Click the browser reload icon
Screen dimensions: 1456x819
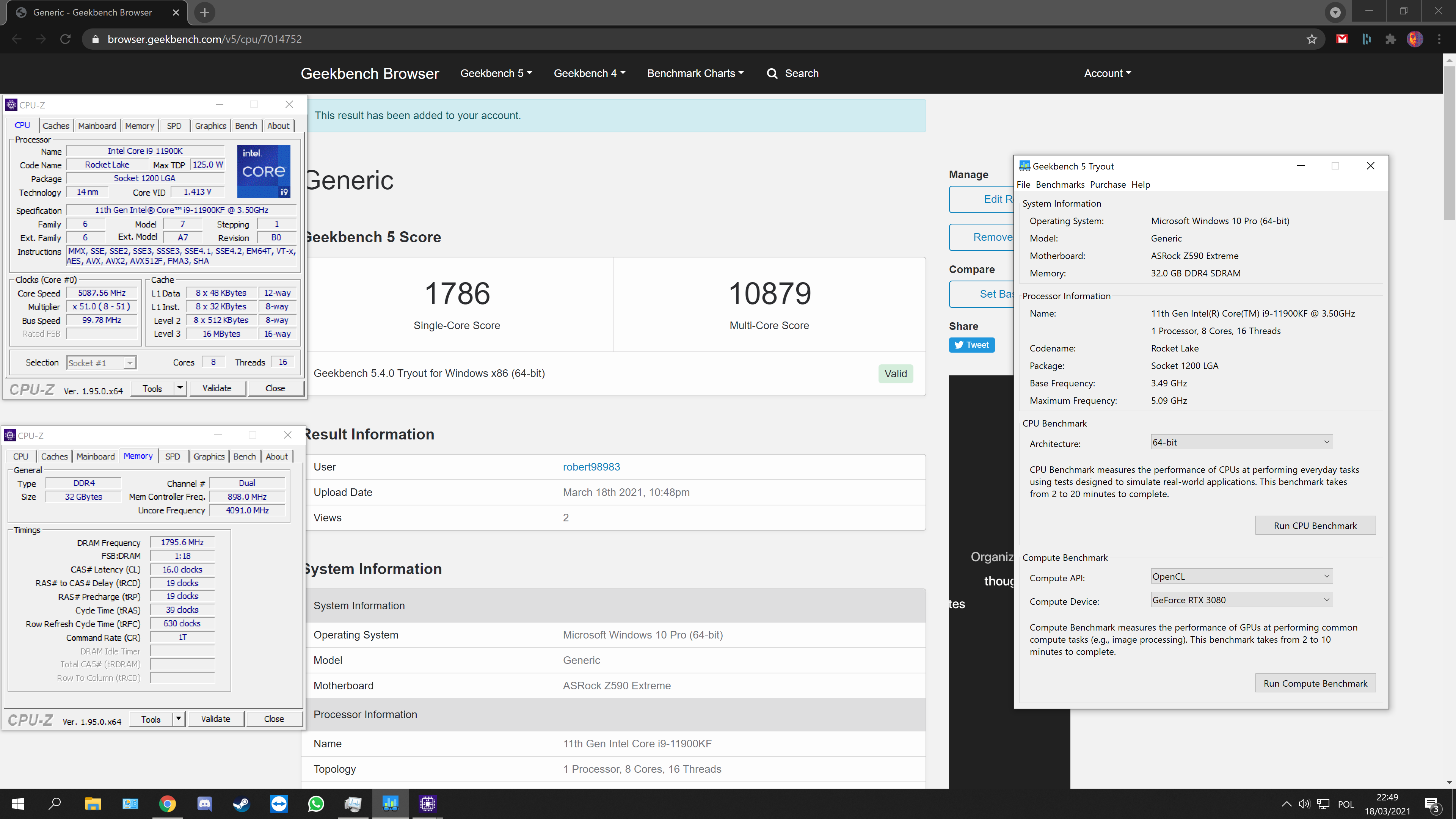66,39
